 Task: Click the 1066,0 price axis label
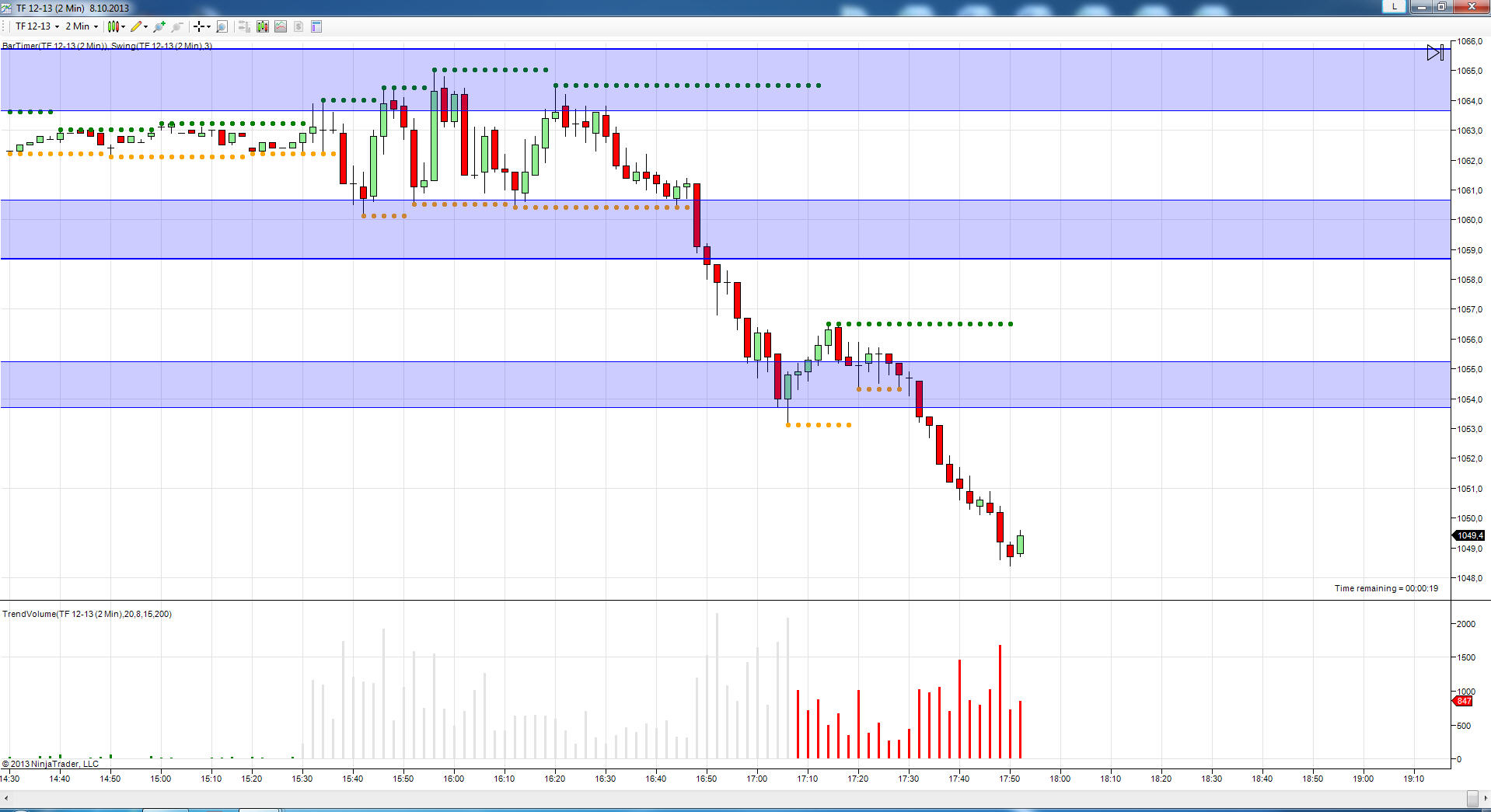(1469, 41)
